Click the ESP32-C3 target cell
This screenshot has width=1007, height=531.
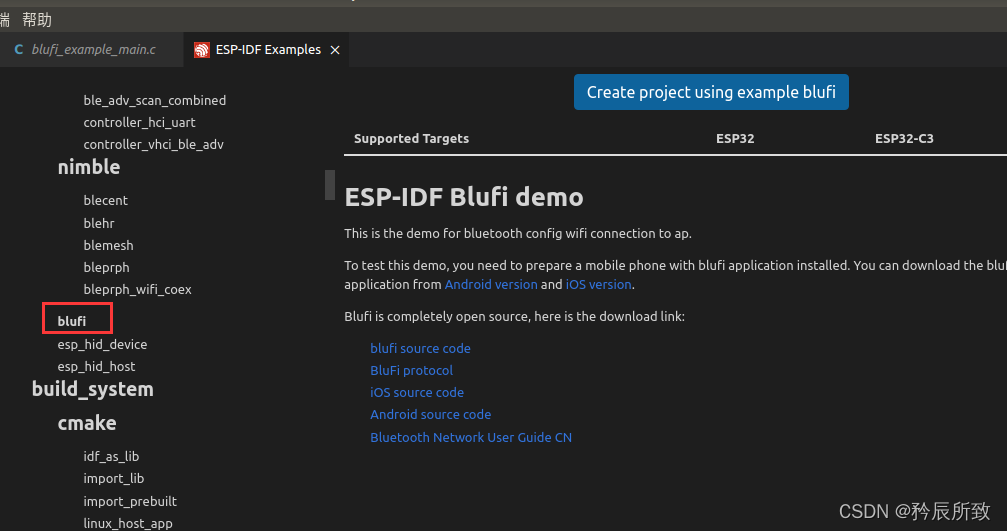904,139
